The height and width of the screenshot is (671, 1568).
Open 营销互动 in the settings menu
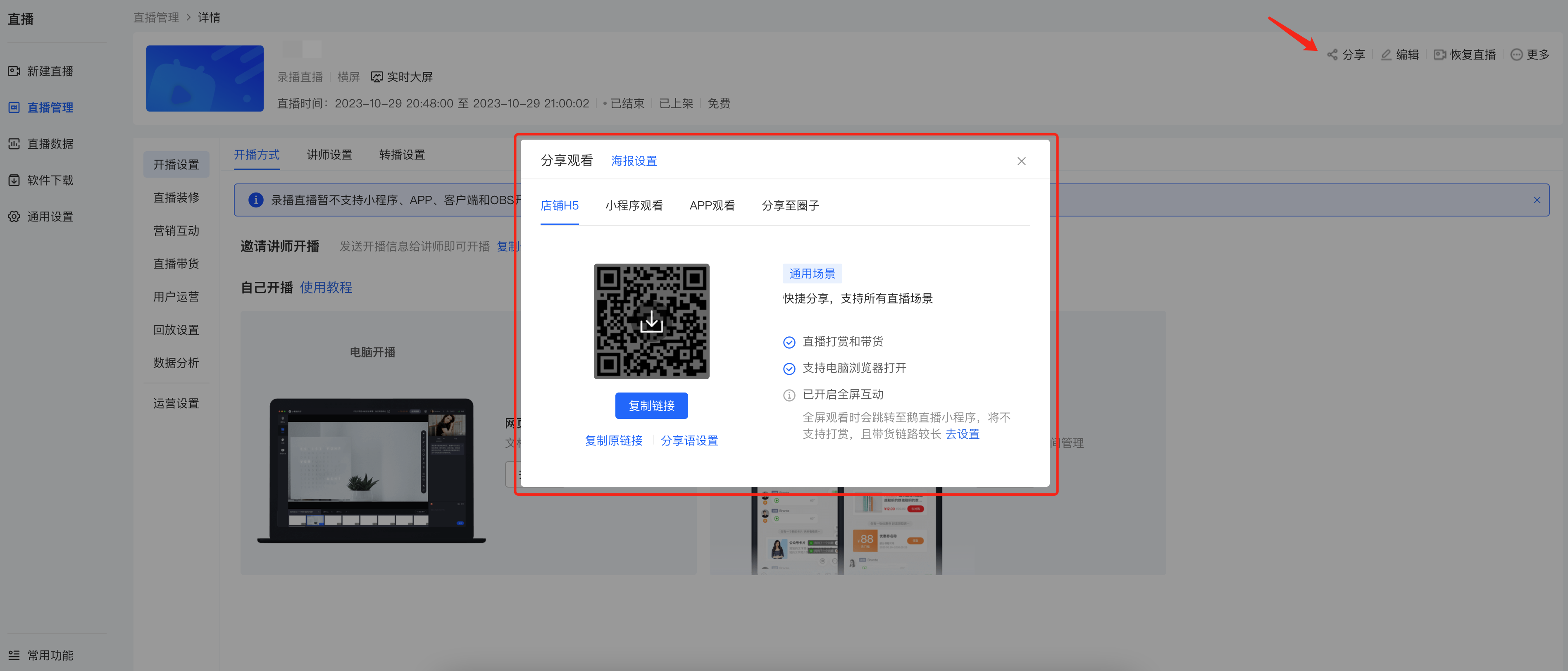pos(176,231)
